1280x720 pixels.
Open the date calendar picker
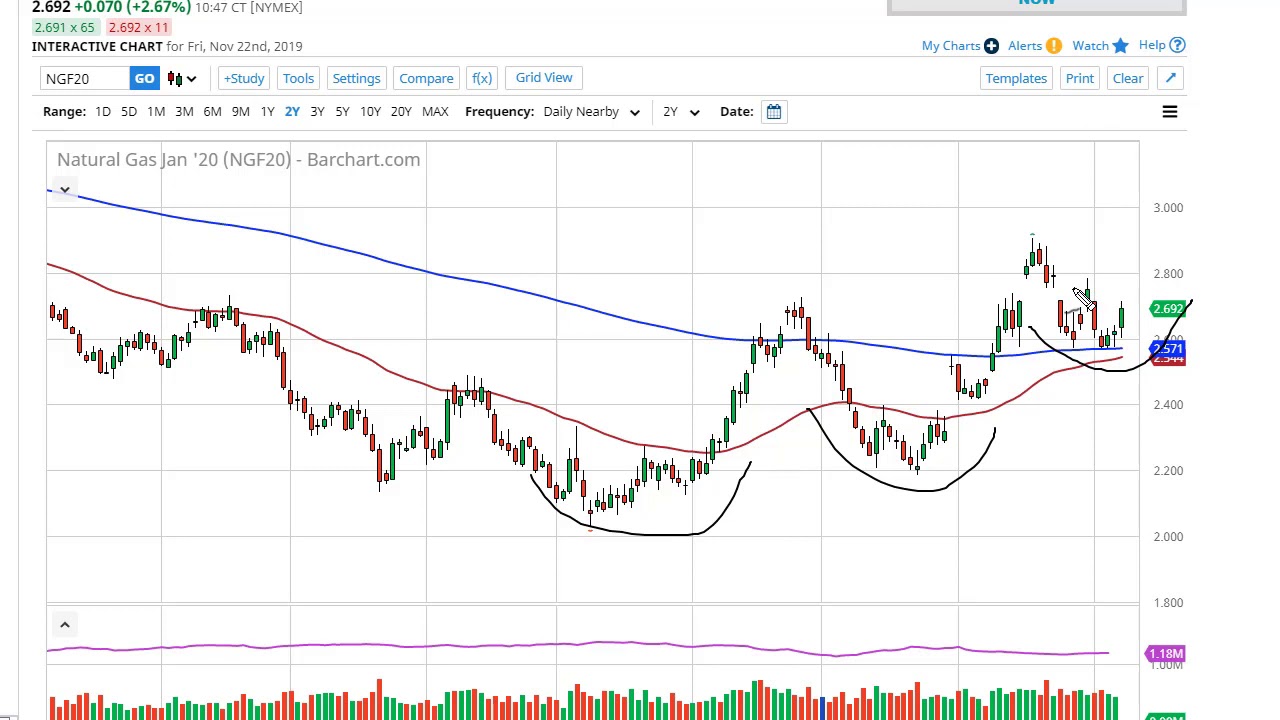(x=774, y=111)
